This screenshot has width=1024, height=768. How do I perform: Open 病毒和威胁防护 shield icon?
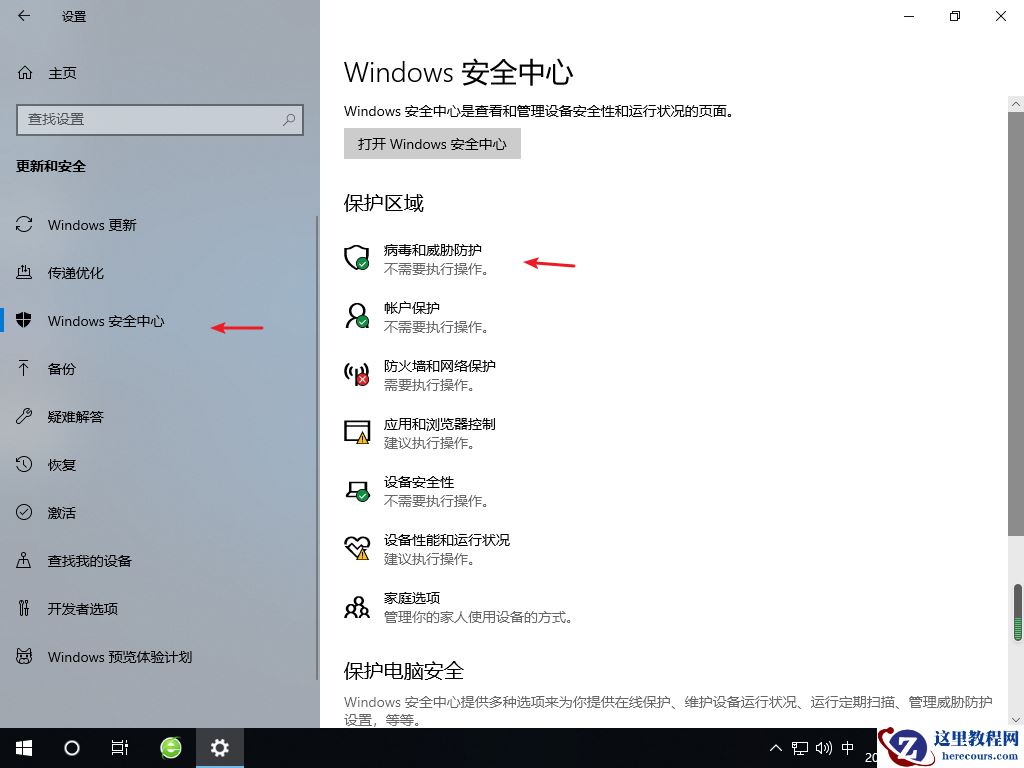point(357,258)
